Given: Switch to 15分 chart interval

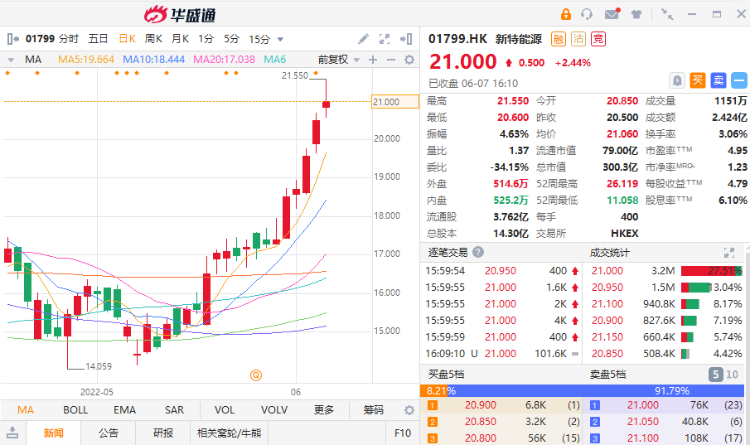Looking at the screenshot, I should tap(259, 39).
